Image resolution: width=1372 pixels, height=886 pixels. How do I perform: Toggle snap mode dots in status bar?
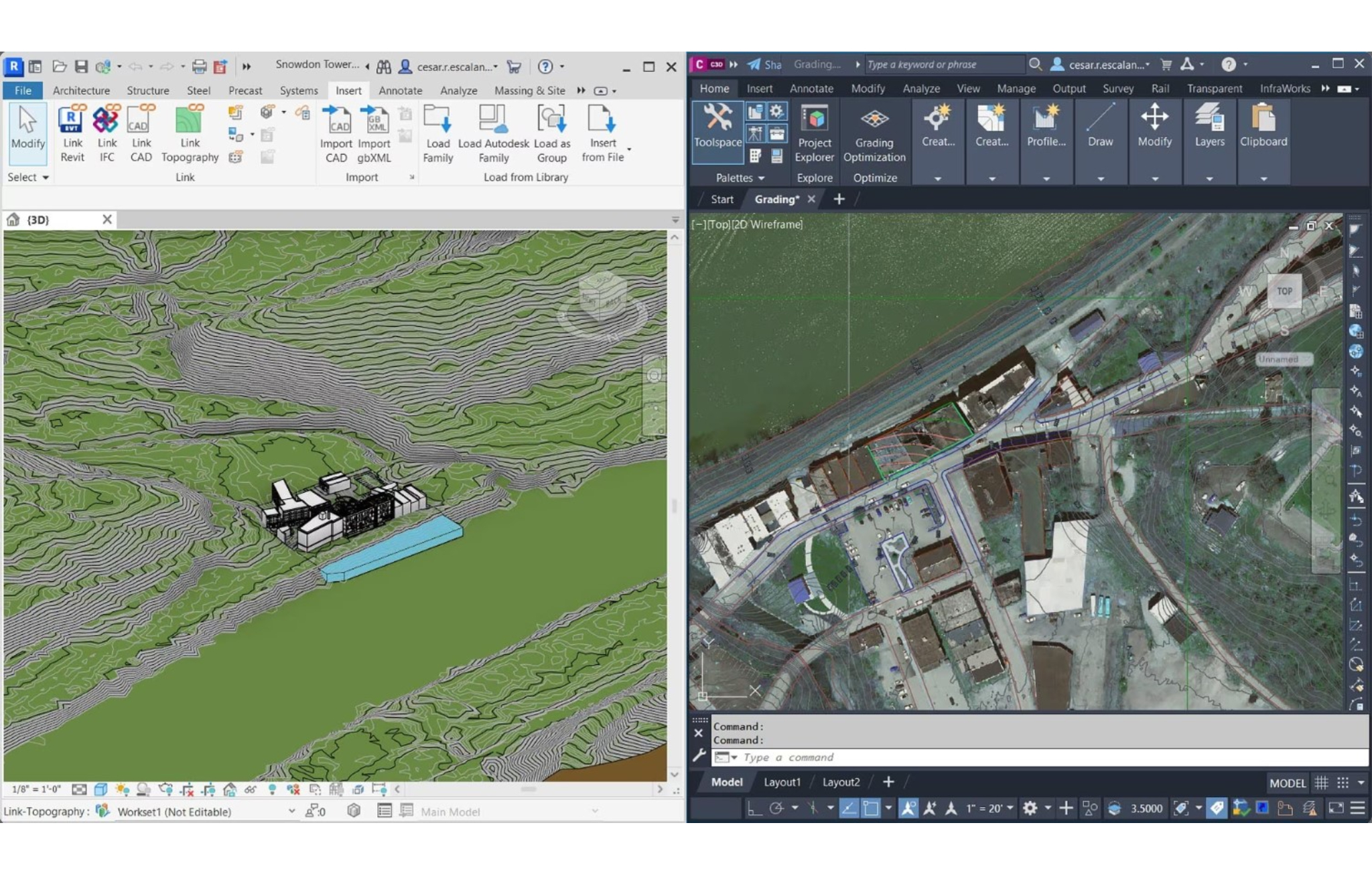pyautogui.click(x=1343, y=782)
